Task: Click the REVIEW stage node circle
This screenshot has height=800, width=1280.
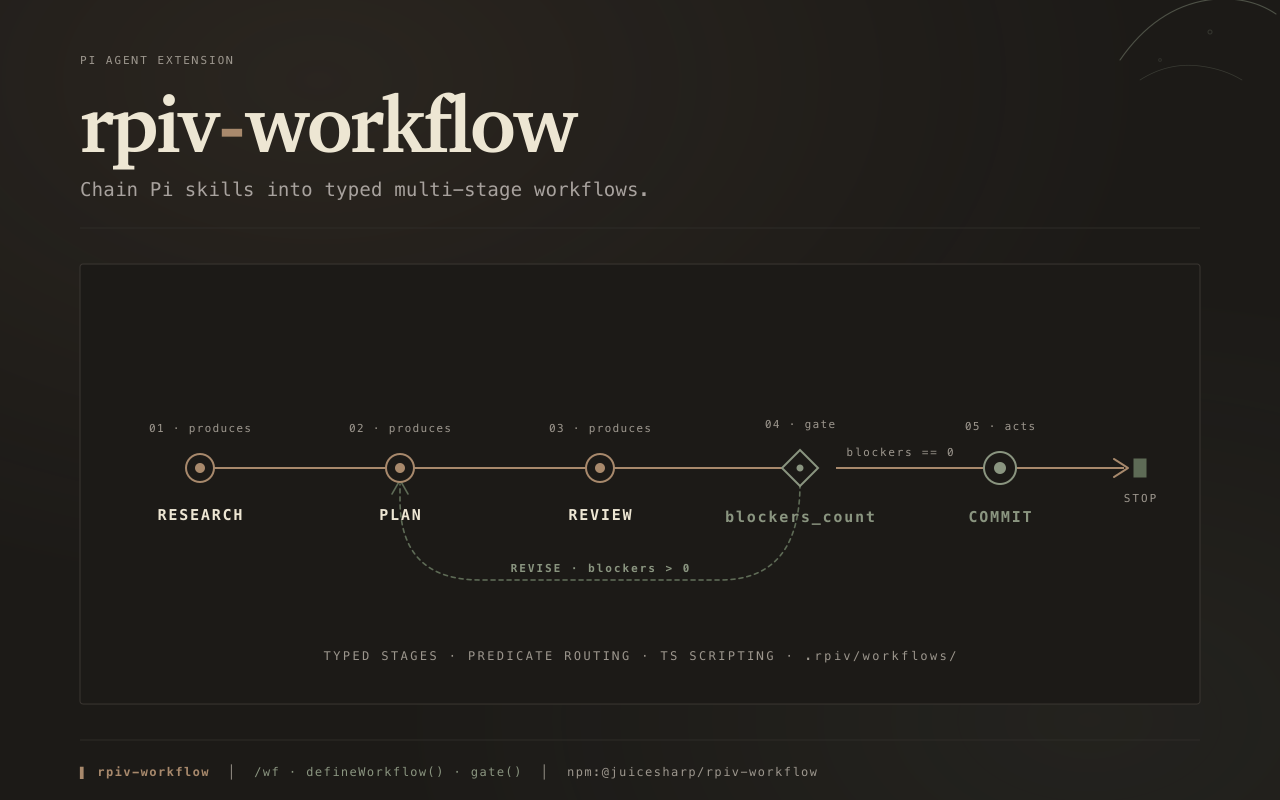Action: point(600,468)
